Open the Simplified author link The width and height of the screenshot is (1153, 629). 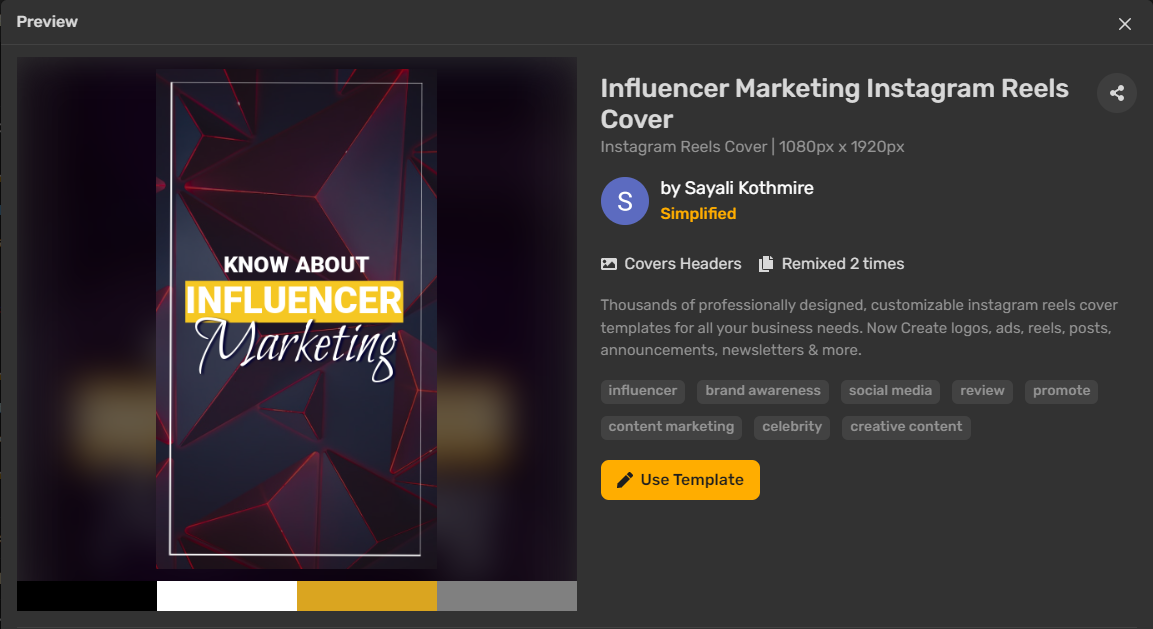click(x=698, y=214)
